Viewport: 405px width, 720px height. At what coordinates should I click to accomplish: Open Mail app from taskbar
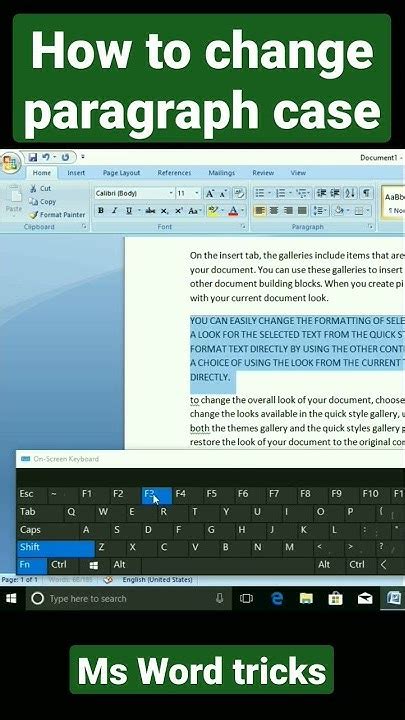(x=365, y=598)
